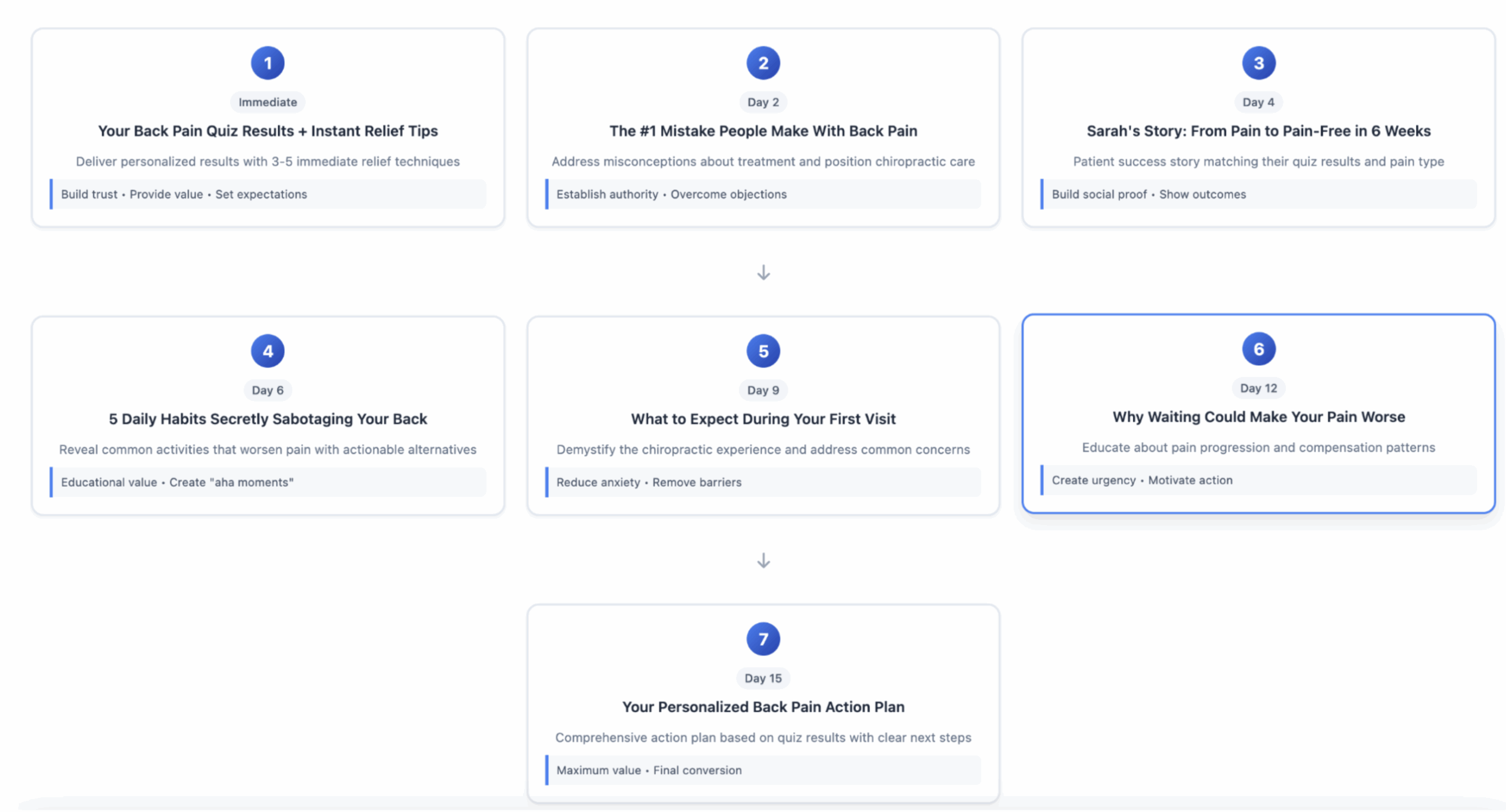
Task: Select the number 7 step badge
Action: 763,639
